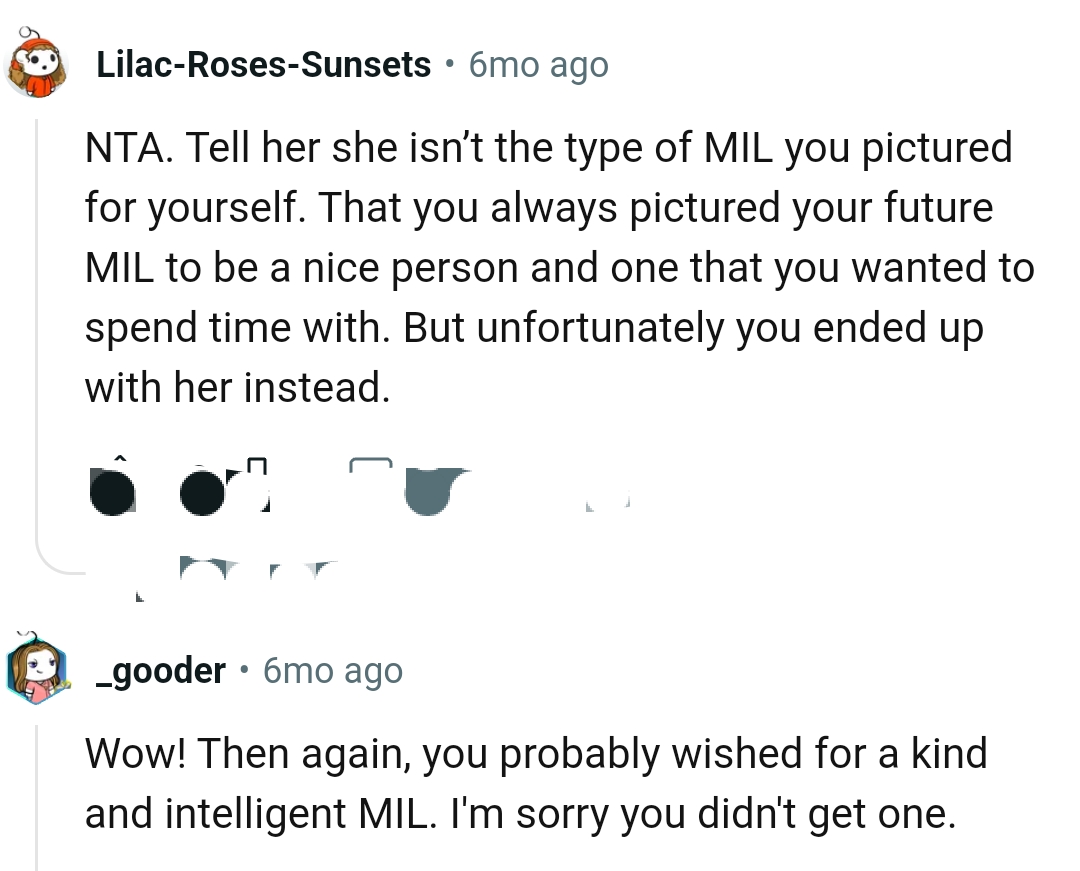Click the 6mo ago timestamp on _gooder's comment
Screen dimensions: 1080x871
(332, 670)
